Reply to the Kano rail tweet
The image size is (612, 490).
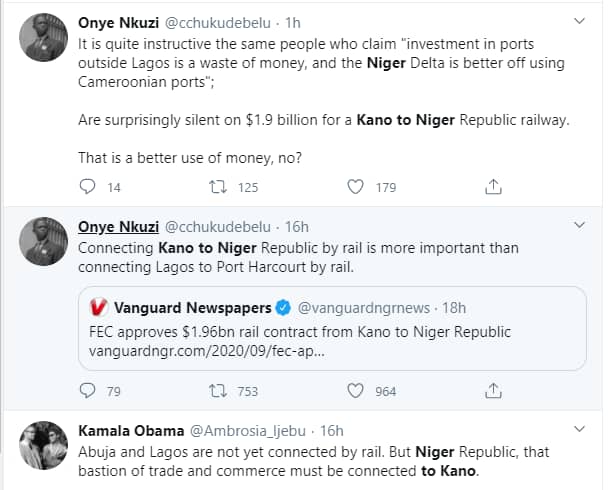[87, 391]
